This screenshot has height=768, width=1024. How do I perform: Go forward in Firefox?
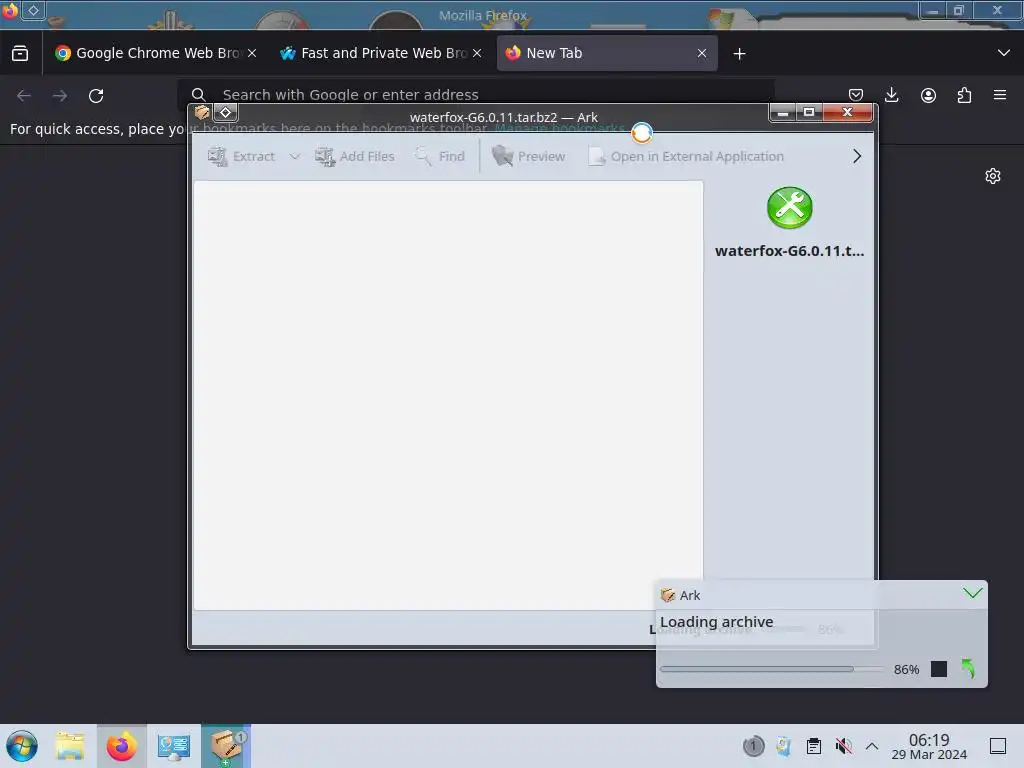click(x=60, y=96)
